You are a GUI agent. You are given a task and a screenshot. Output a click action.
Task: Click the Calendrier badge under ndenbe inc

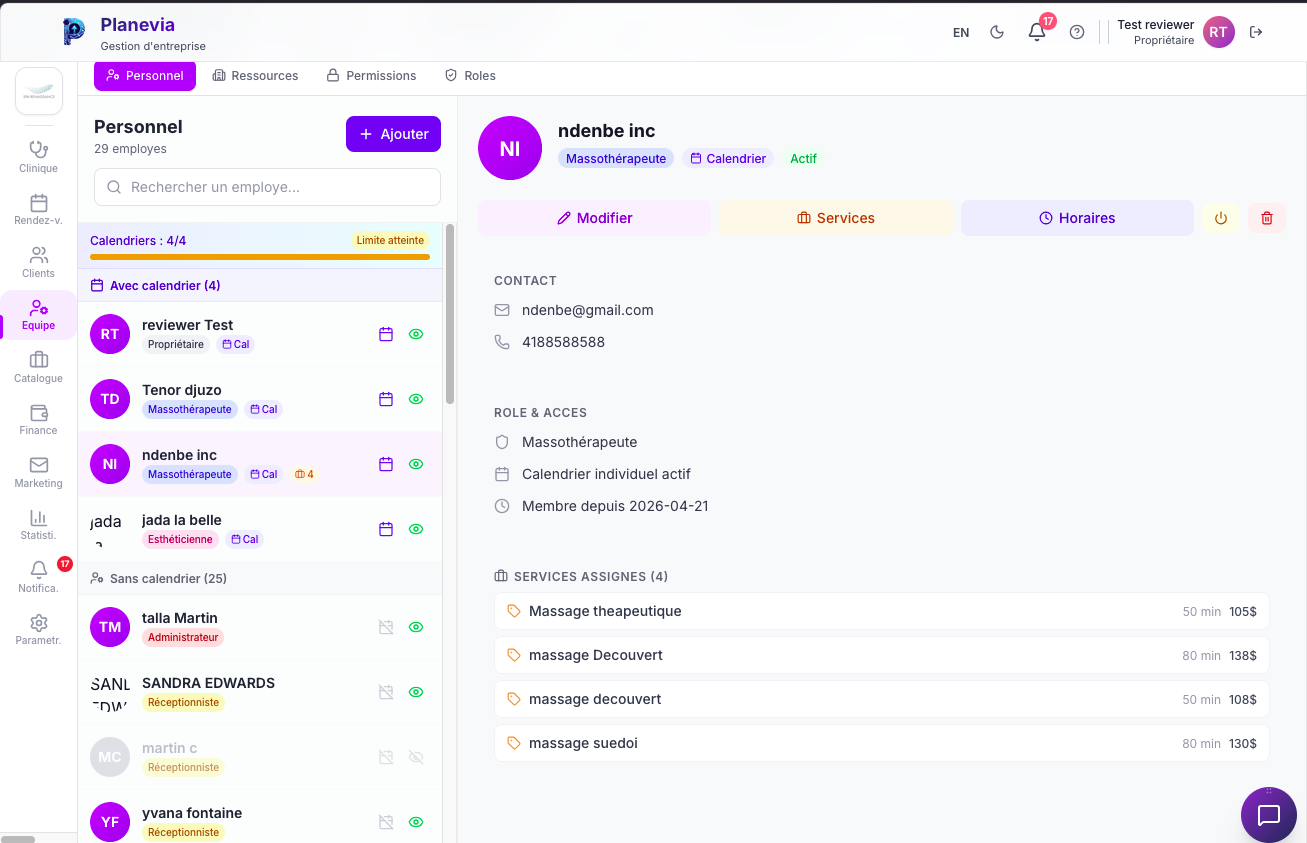728,158
